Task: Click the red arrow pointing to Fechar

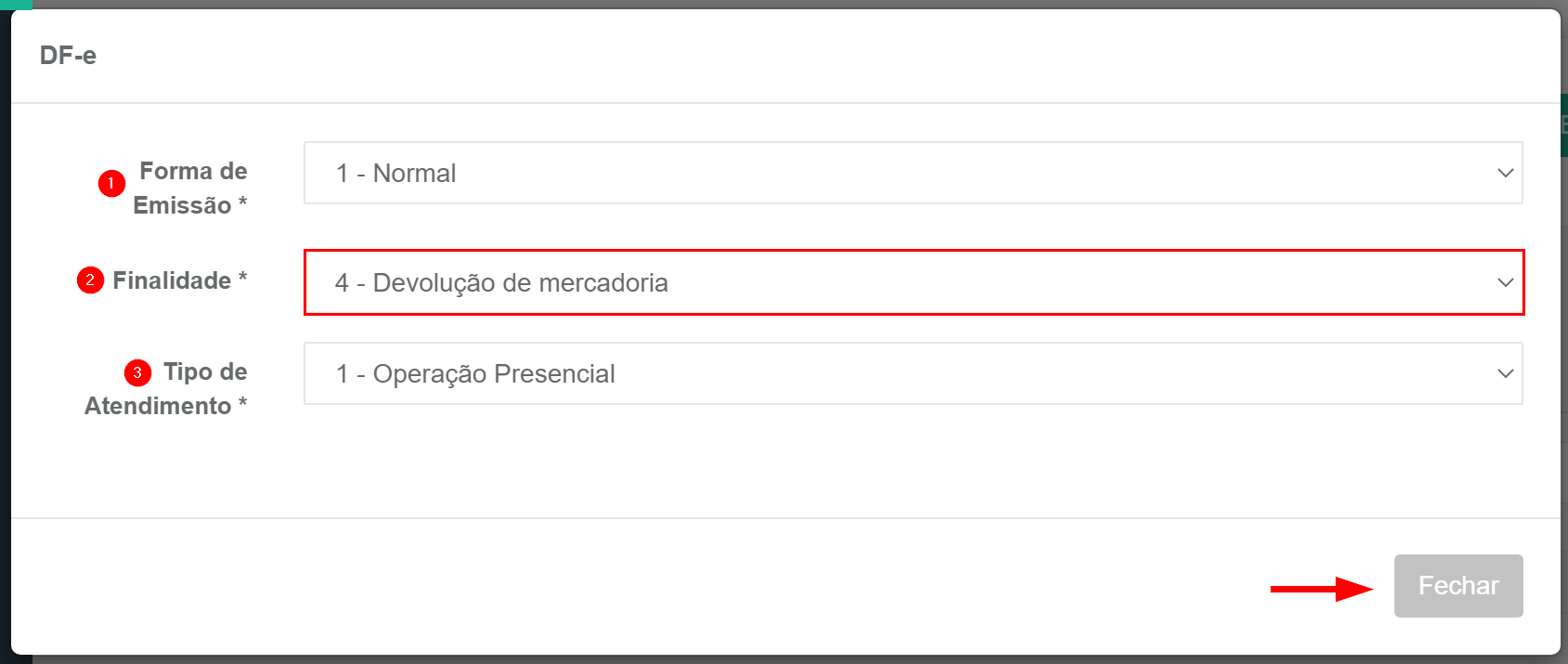Action: coord(1321,589)
